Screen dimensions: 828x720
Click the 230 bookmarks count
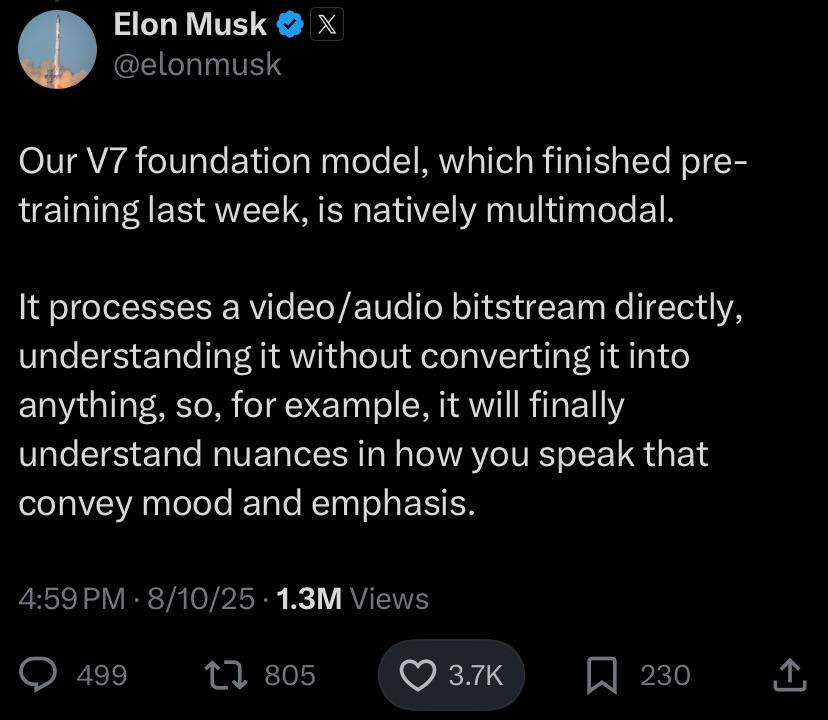[665, 675]
